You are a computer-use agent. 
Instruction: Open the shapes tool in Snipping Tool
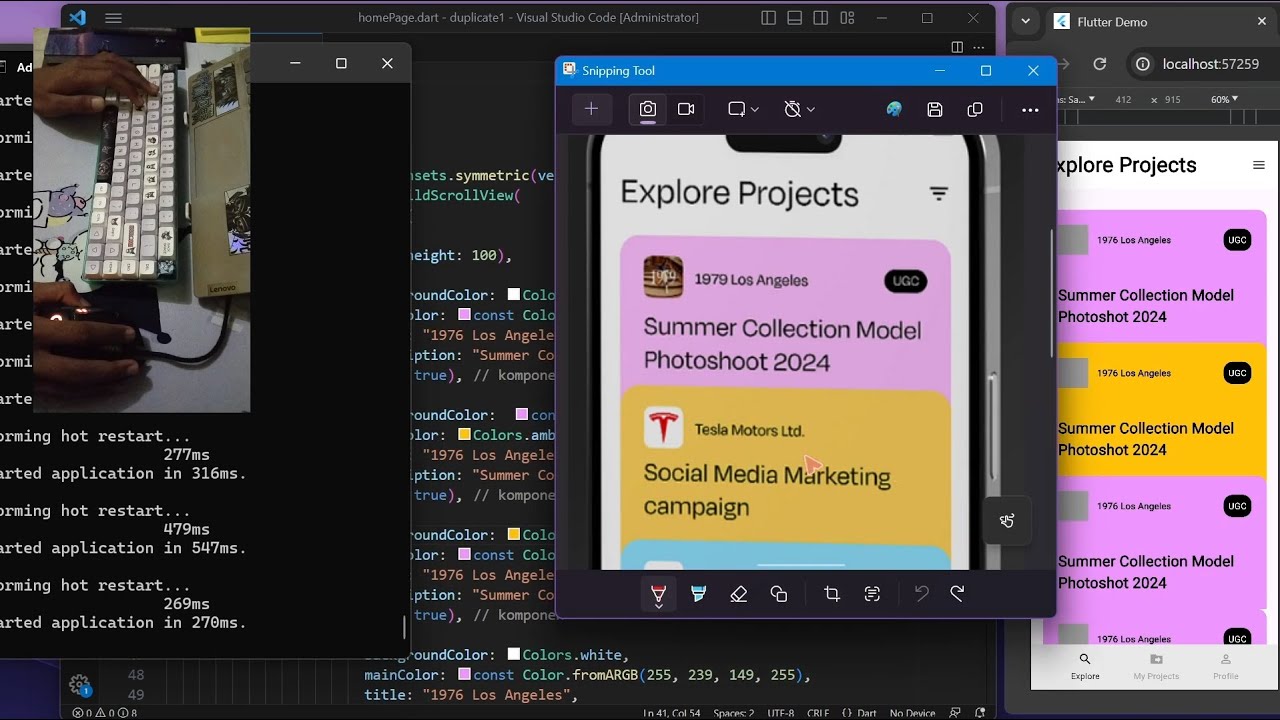click(779, 594)
